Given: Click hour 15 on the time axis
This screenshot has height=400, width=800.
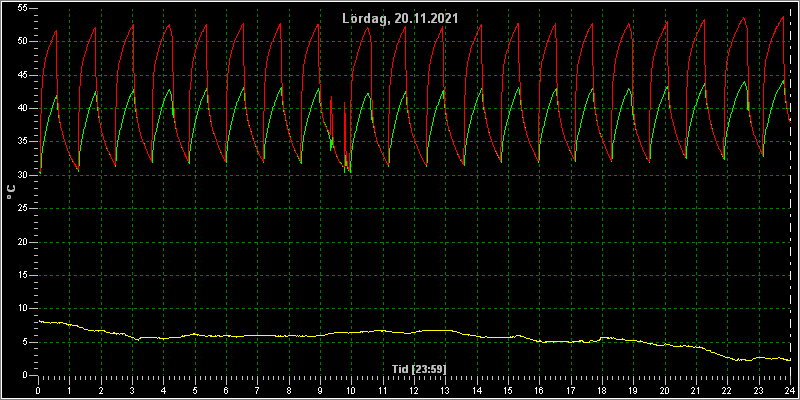Looking at the screenshot, I should [x=508, y=391].
